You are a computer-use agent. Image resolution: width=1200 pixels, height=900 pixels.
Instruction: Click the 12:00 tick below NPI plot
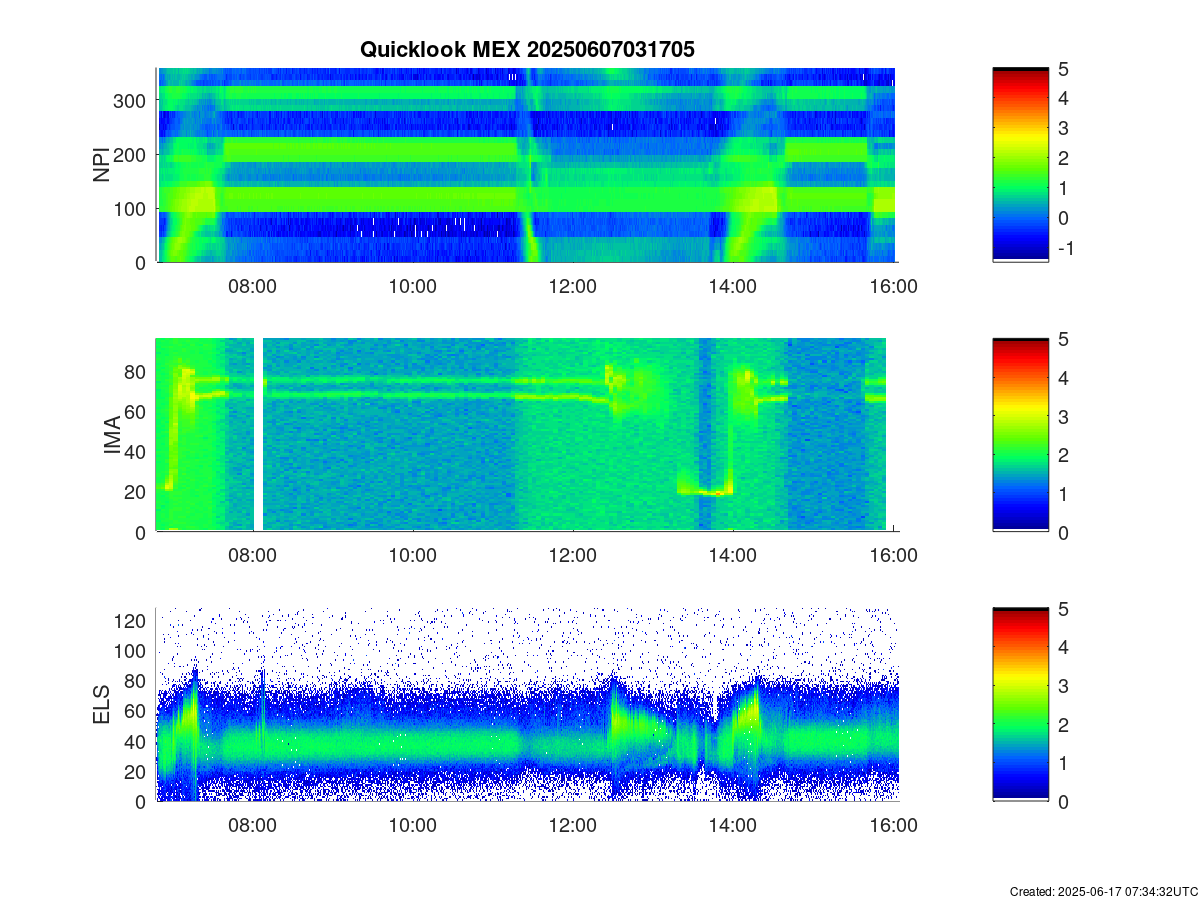pyautogui.click(x=573, y=286)
